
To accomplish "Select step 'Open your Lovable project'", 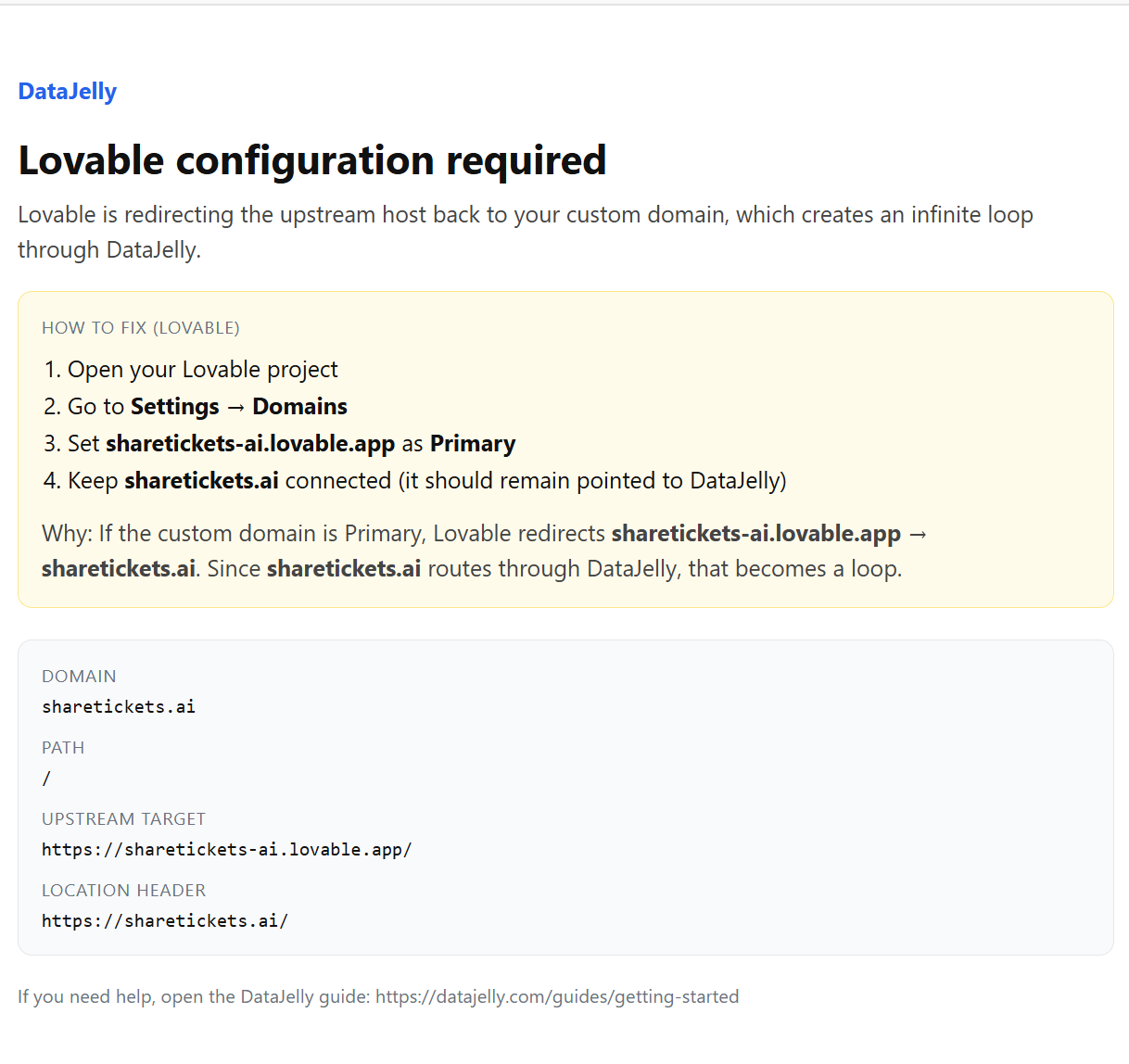I will [202, 369].
